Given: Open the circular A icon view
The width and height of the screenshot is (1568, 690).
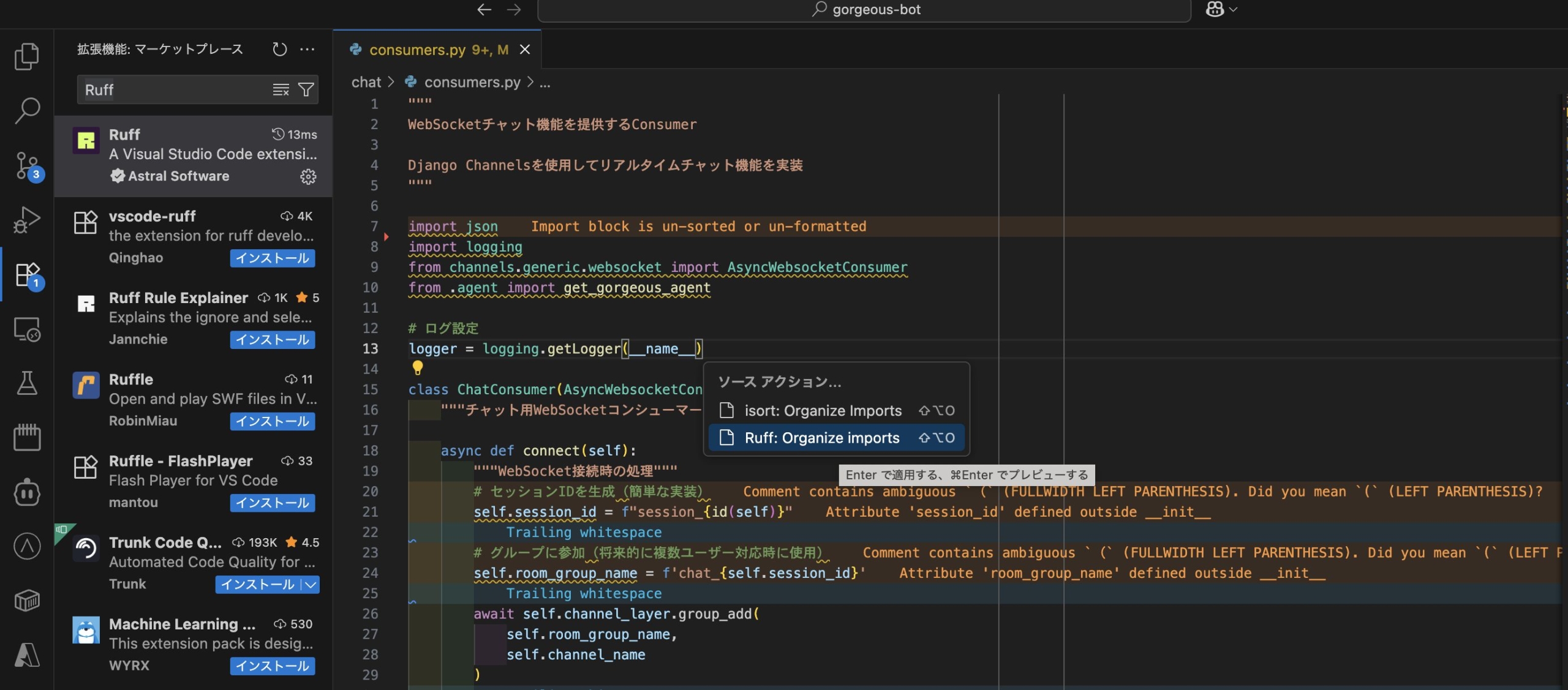Looking at the screenshot, I should tap(27, 546).
